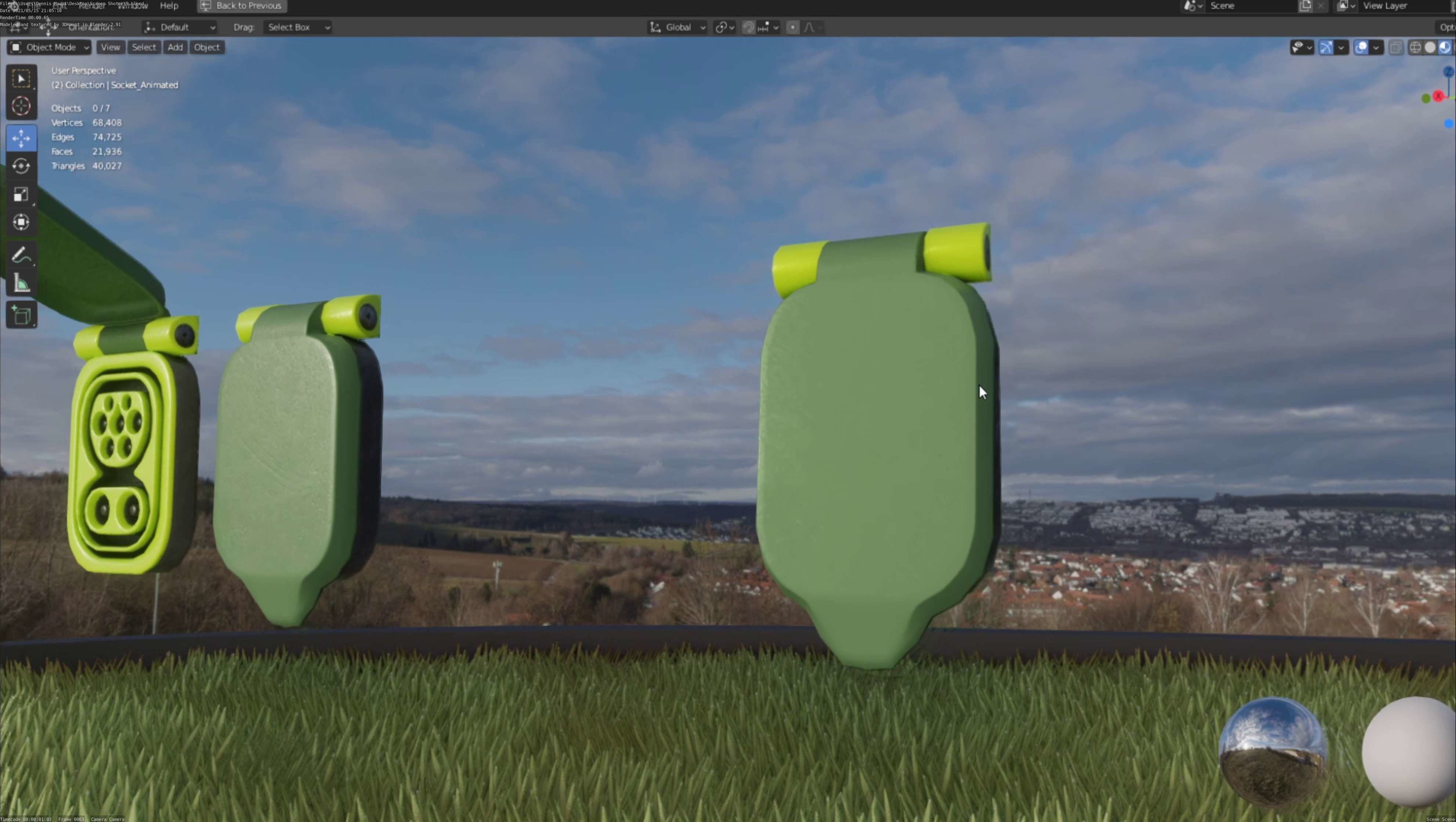Image resolution: width=1456 pixels, height=822 pixels.
Task: Activate the 3D Cursor tool
Action: tap(21, 106)
